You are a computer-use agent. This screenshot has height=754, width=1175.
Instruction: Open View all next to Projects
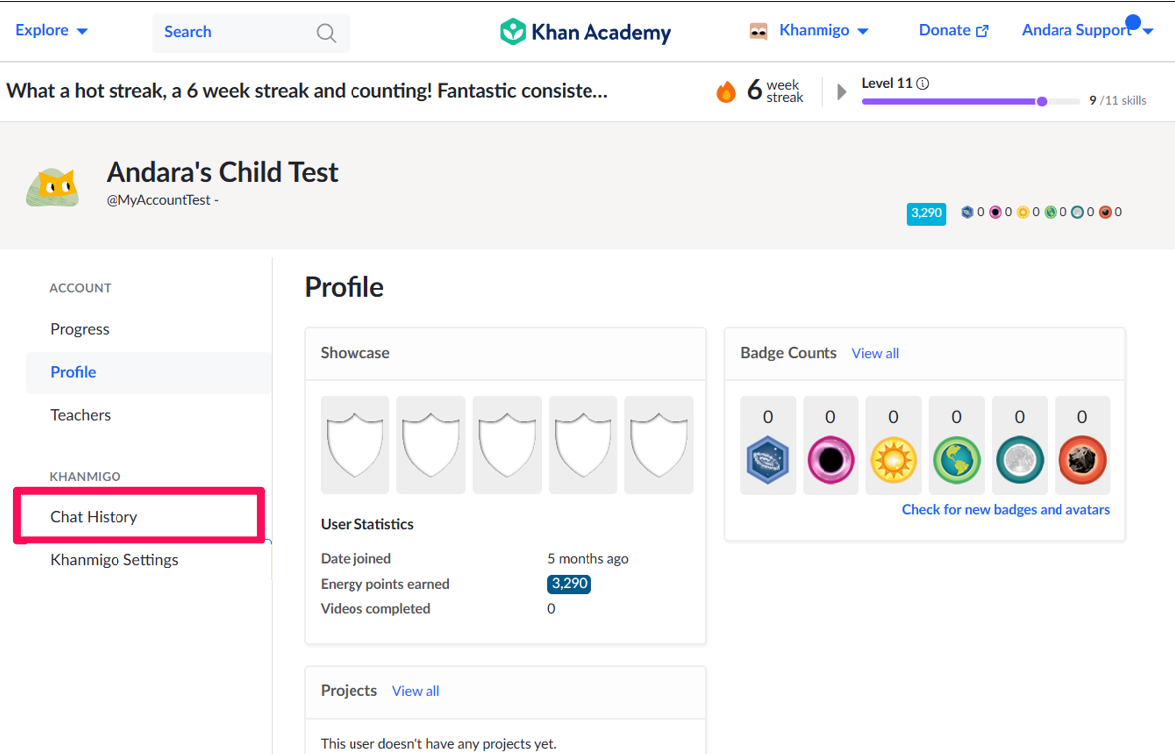tap(415, 691)
